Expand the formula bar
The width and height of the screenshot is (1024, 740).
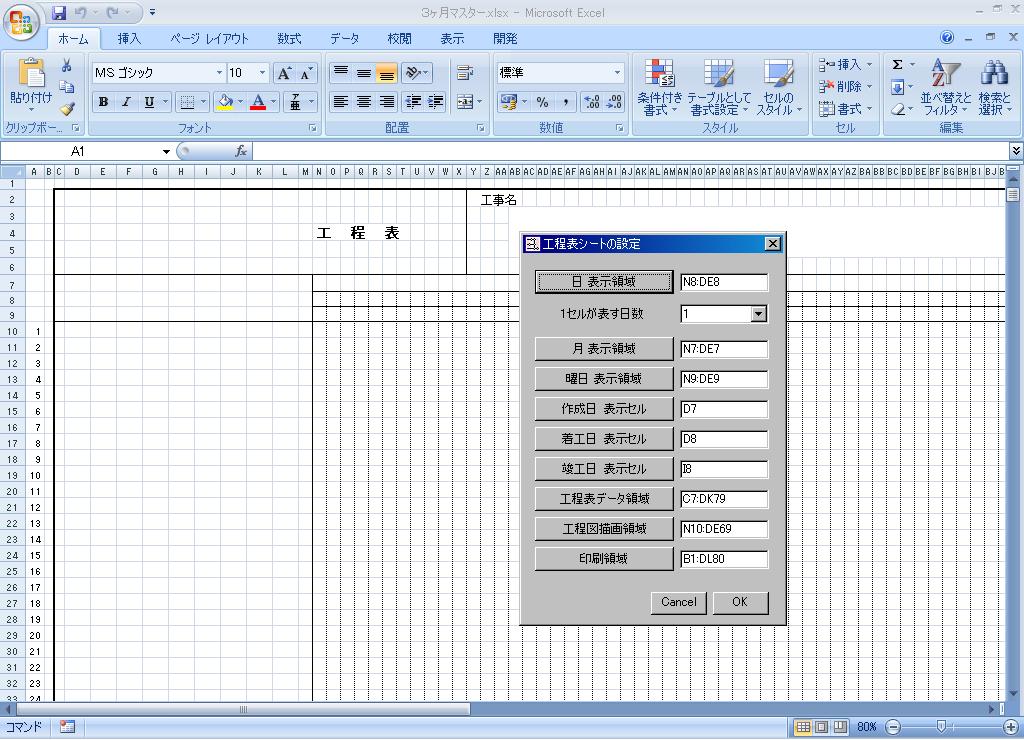point(1016,152)
